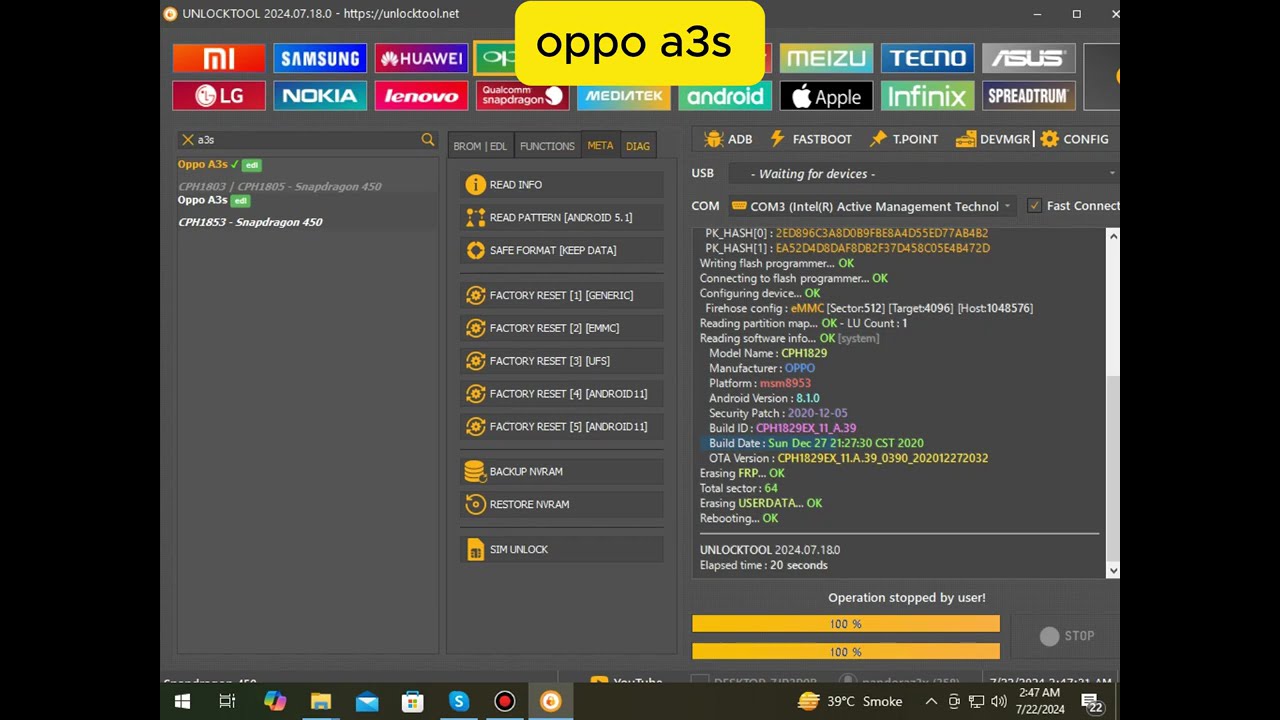
Task: Open the COM port dropdown
Action: (1006, 206)
